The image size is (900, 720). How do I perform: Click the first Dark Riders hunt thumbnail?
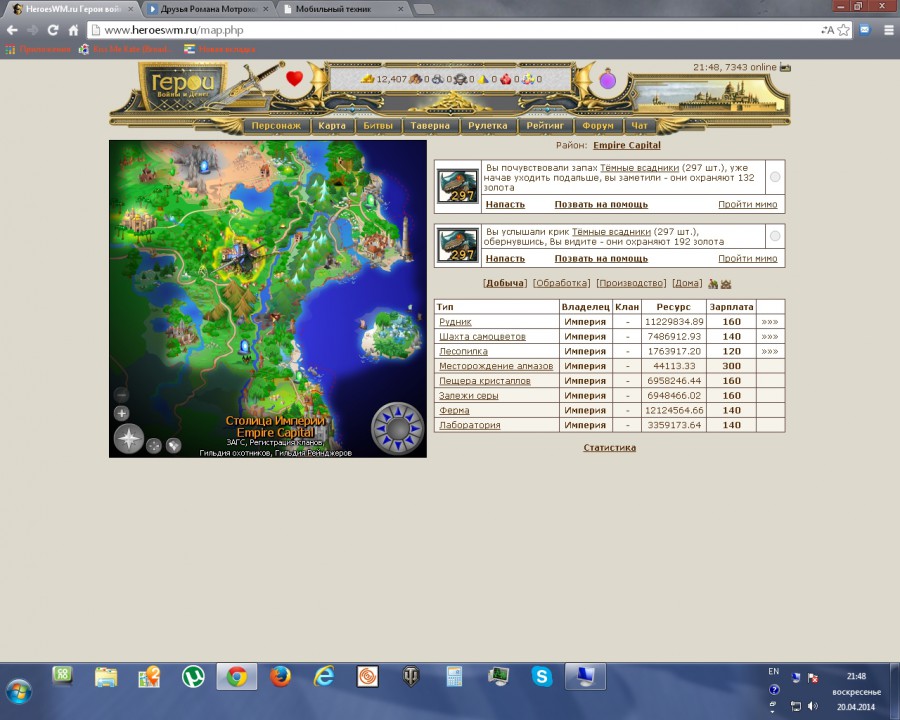458,186
